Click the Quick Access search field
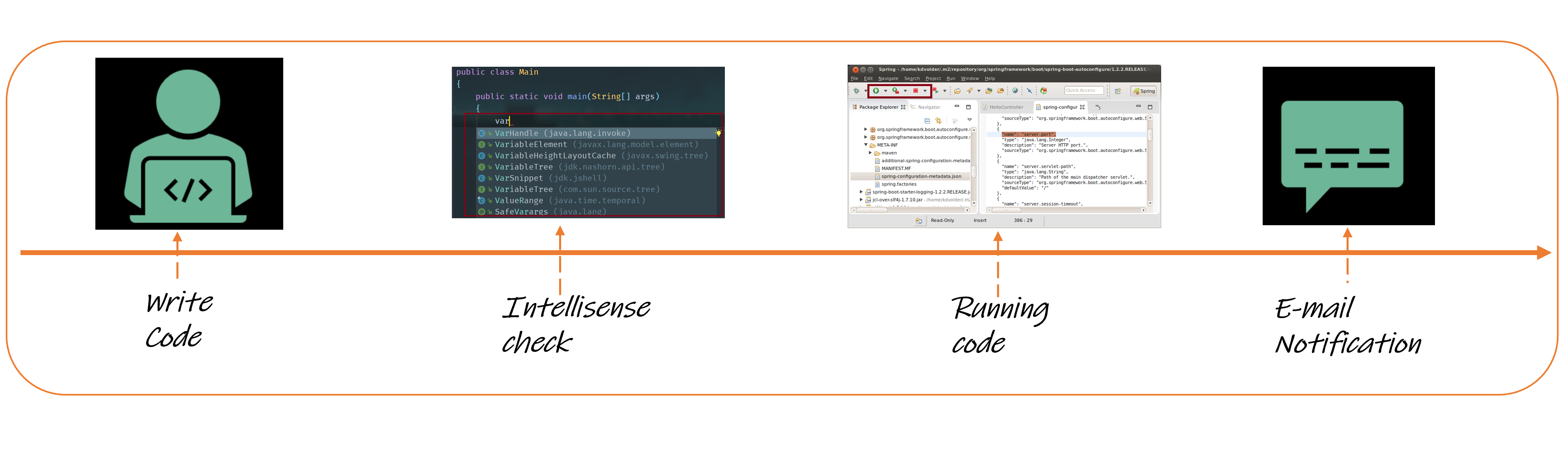1568x450 pixels. [x=1083, y=91]
